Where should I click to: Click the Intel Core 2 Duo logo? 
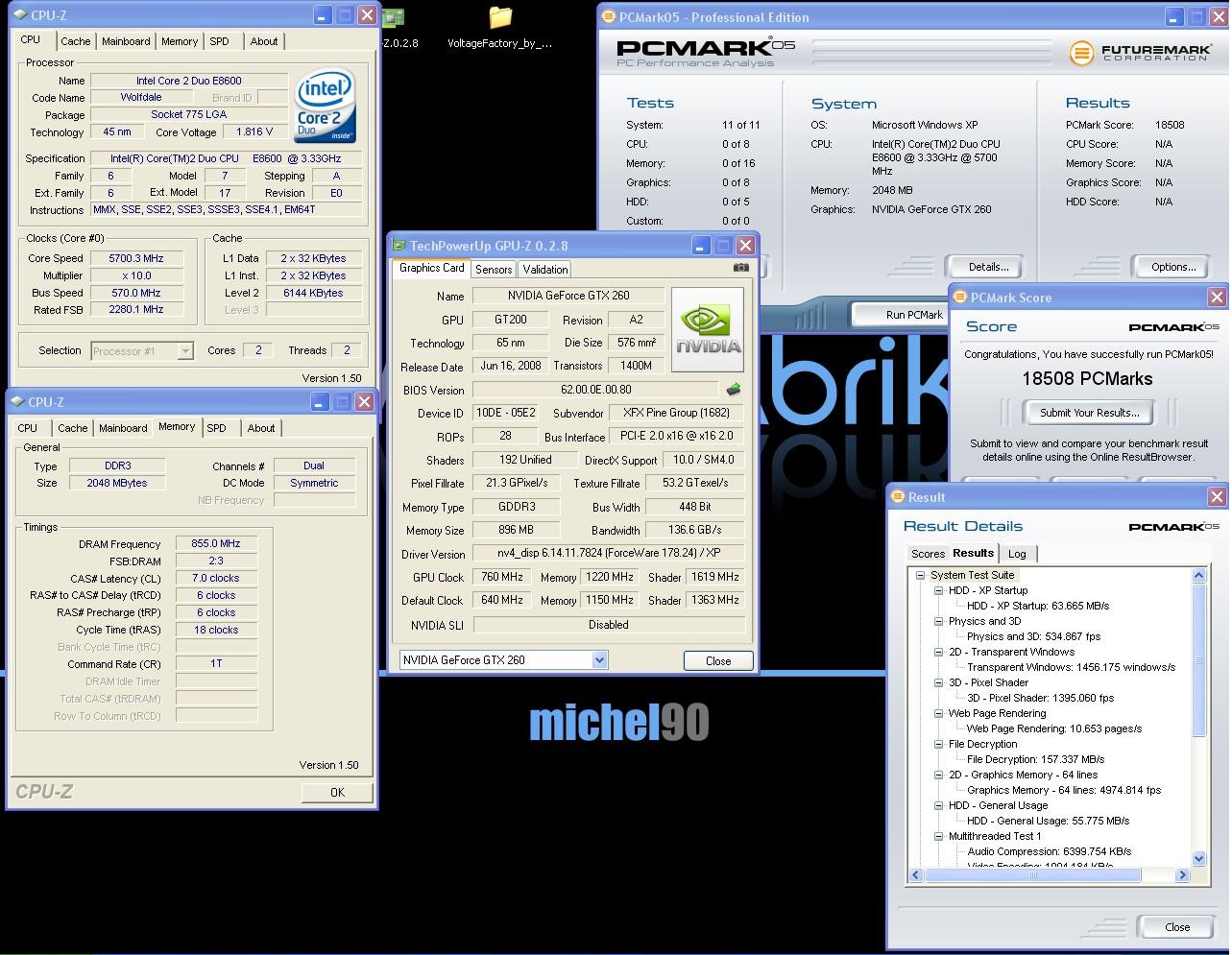point(326,107)
